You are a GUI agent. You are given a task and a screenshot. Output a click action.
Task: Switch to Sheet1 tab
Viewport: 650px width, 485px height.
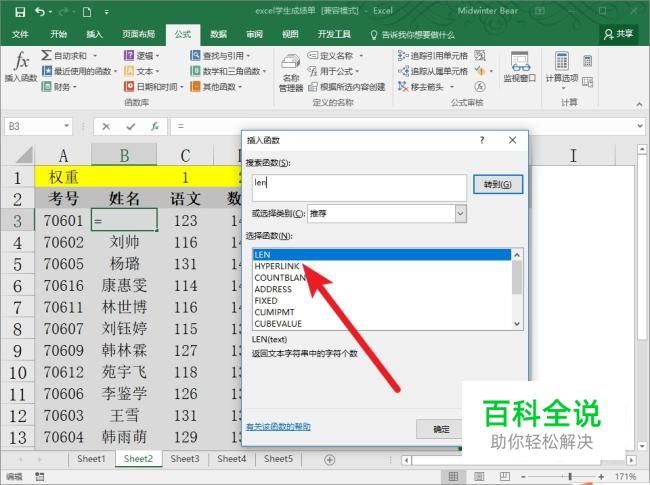pyautogui.click(x=91, y=459)
